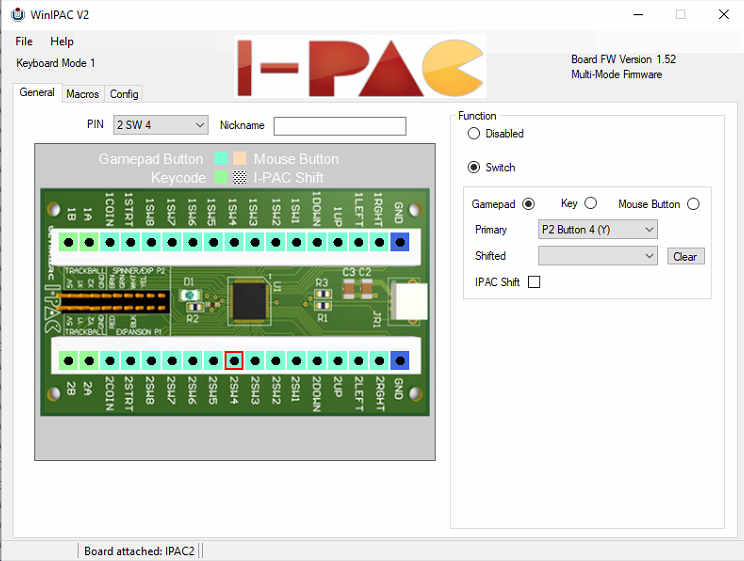Click the Board FW Version 1.52 text

[x=623, y=59]
